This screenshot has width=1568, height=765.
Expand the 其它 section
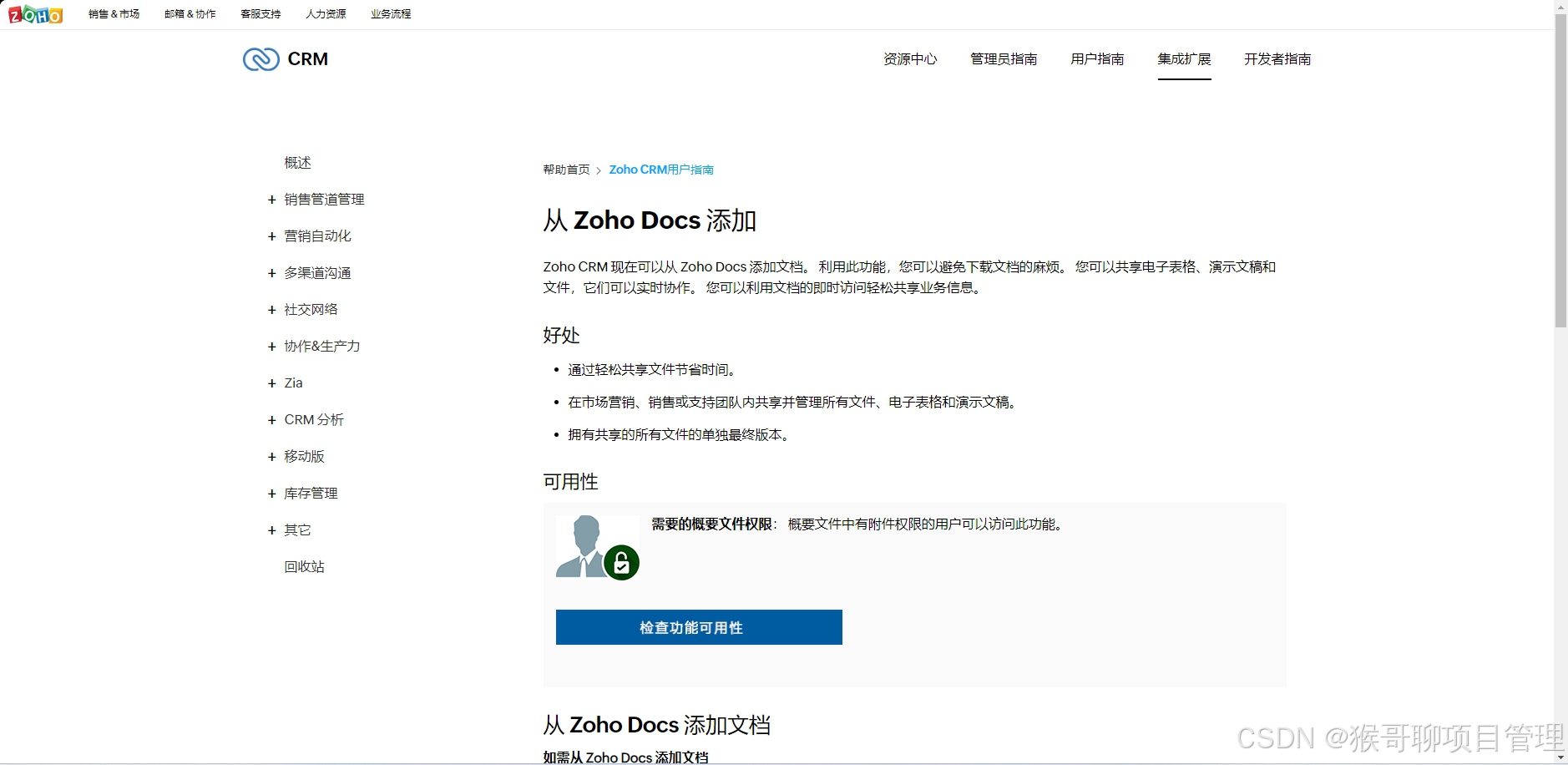[271, 530]
